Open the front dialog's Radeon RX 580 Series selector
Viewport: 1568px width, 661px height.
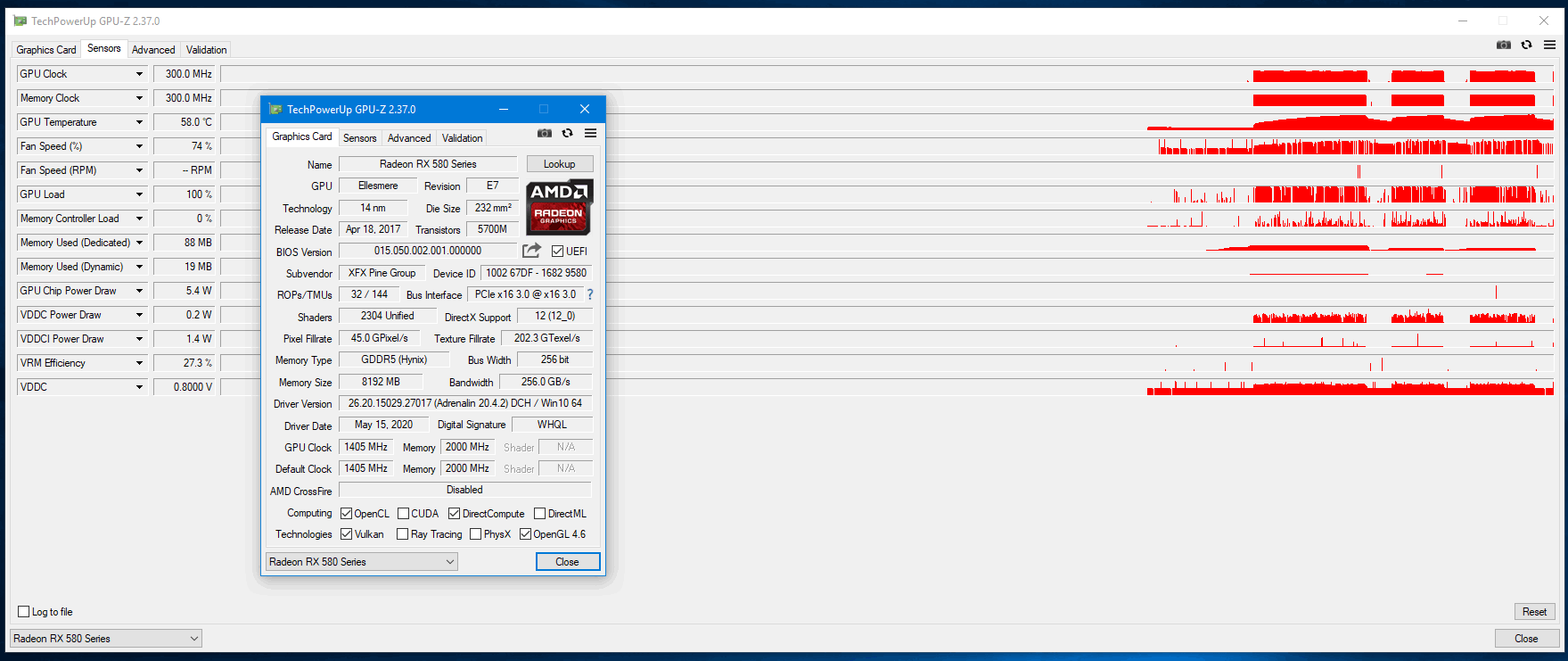362,562
